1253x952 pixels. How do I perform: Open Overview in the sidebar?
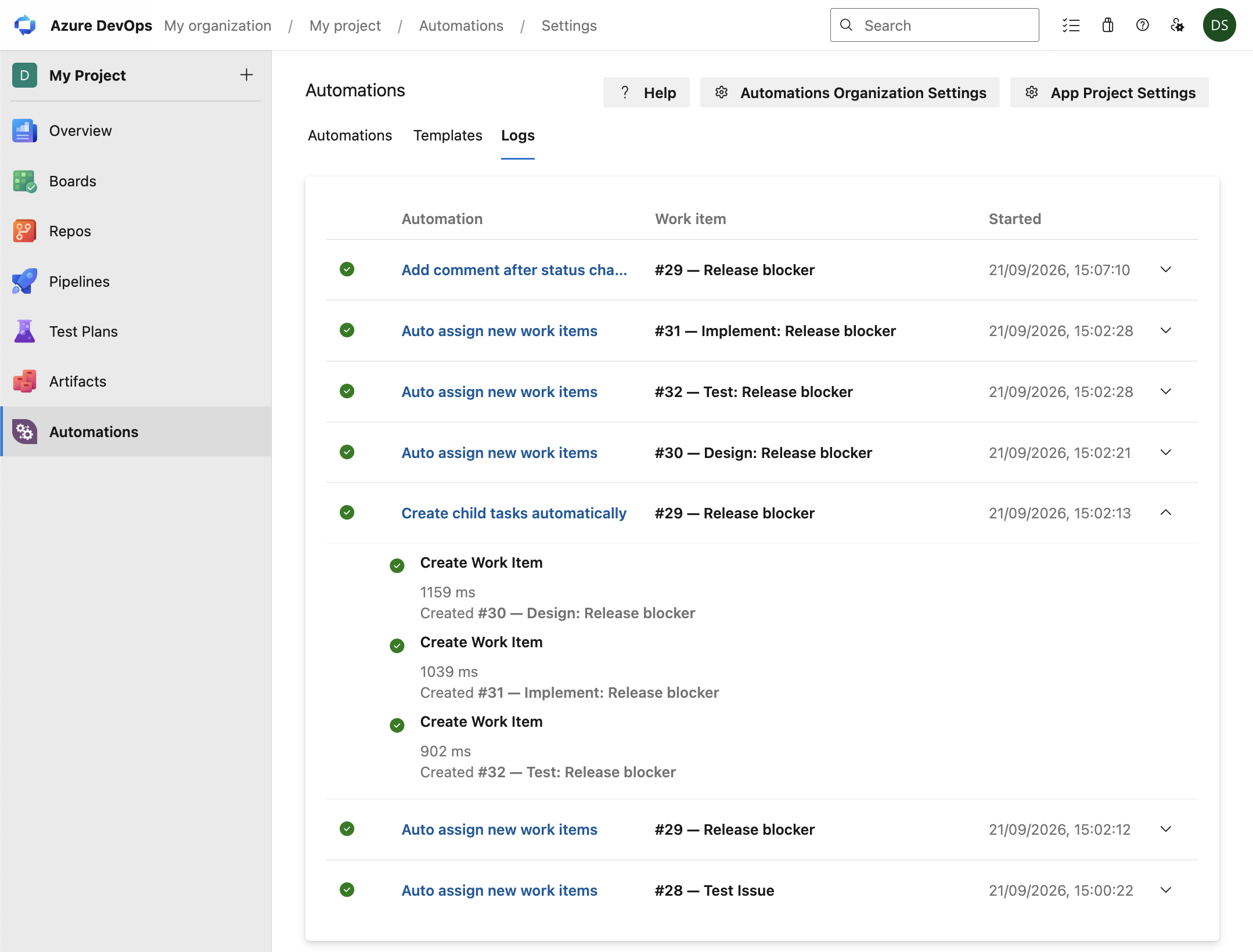136,131
